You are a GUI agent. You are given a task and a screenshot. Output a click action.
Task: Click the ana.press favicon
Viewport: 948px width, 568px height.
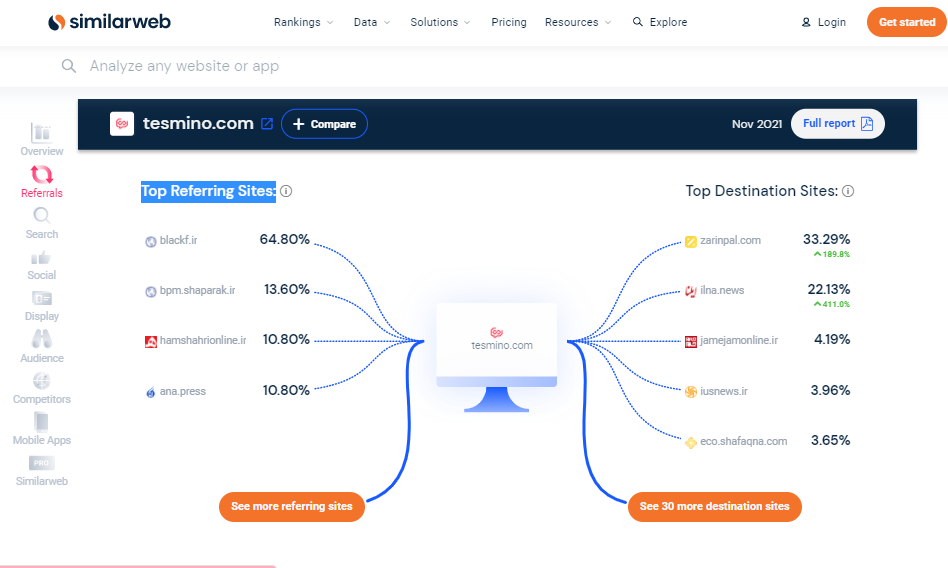pyautogui.click(x=151, y=393)
